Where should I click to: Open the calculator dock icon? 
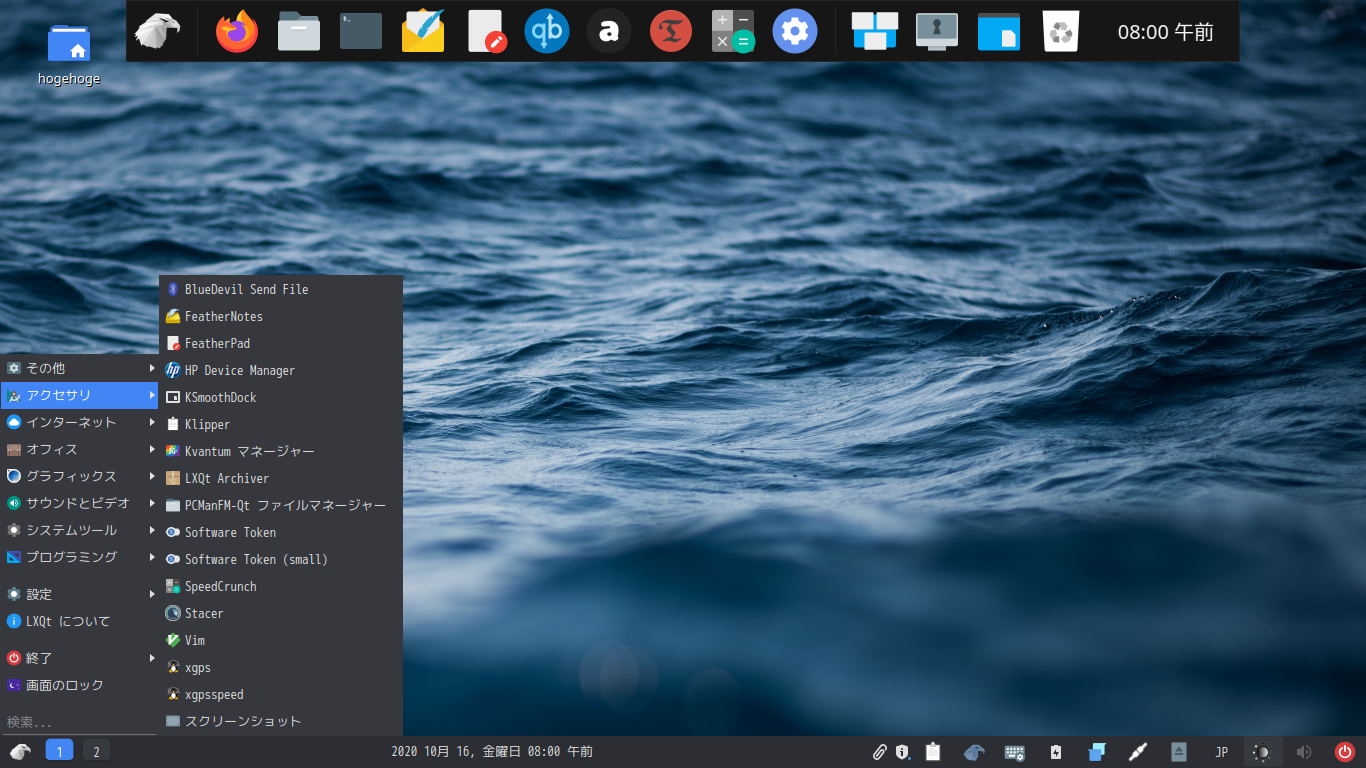coord(733,32)
